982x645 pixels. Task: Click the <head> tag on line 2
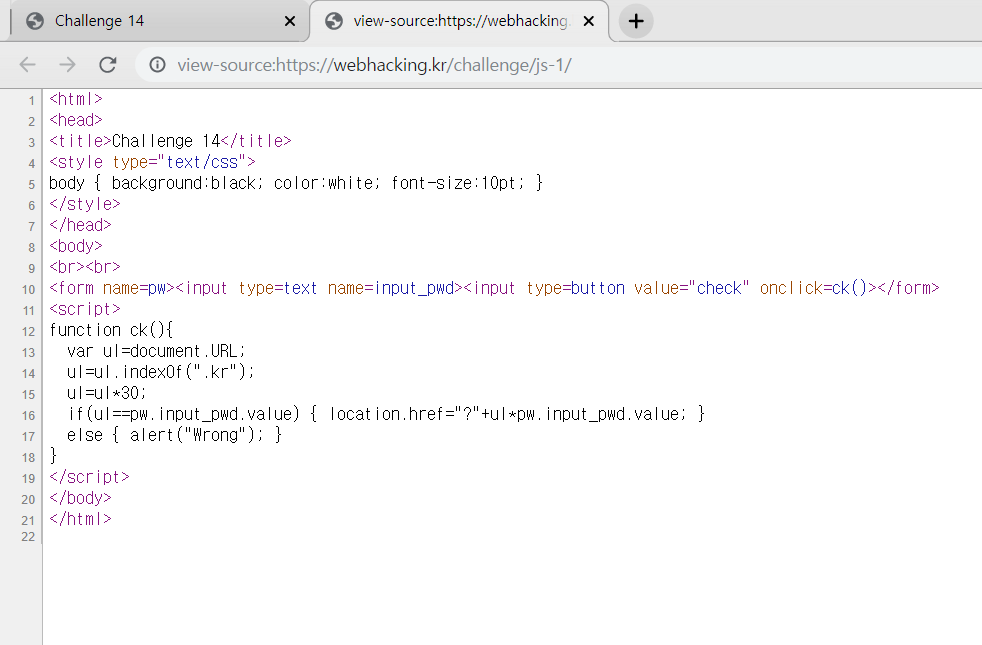click(x=76, y=120)
